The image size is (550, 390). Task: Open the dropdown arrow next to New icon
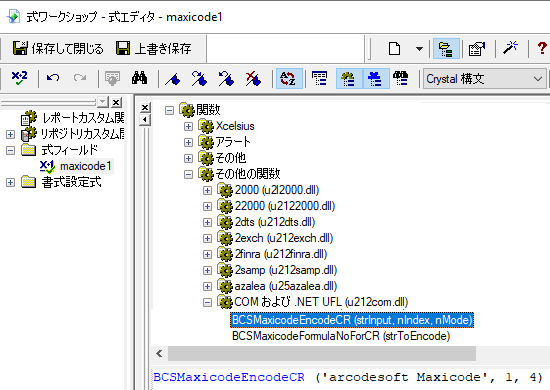(419, 49)
